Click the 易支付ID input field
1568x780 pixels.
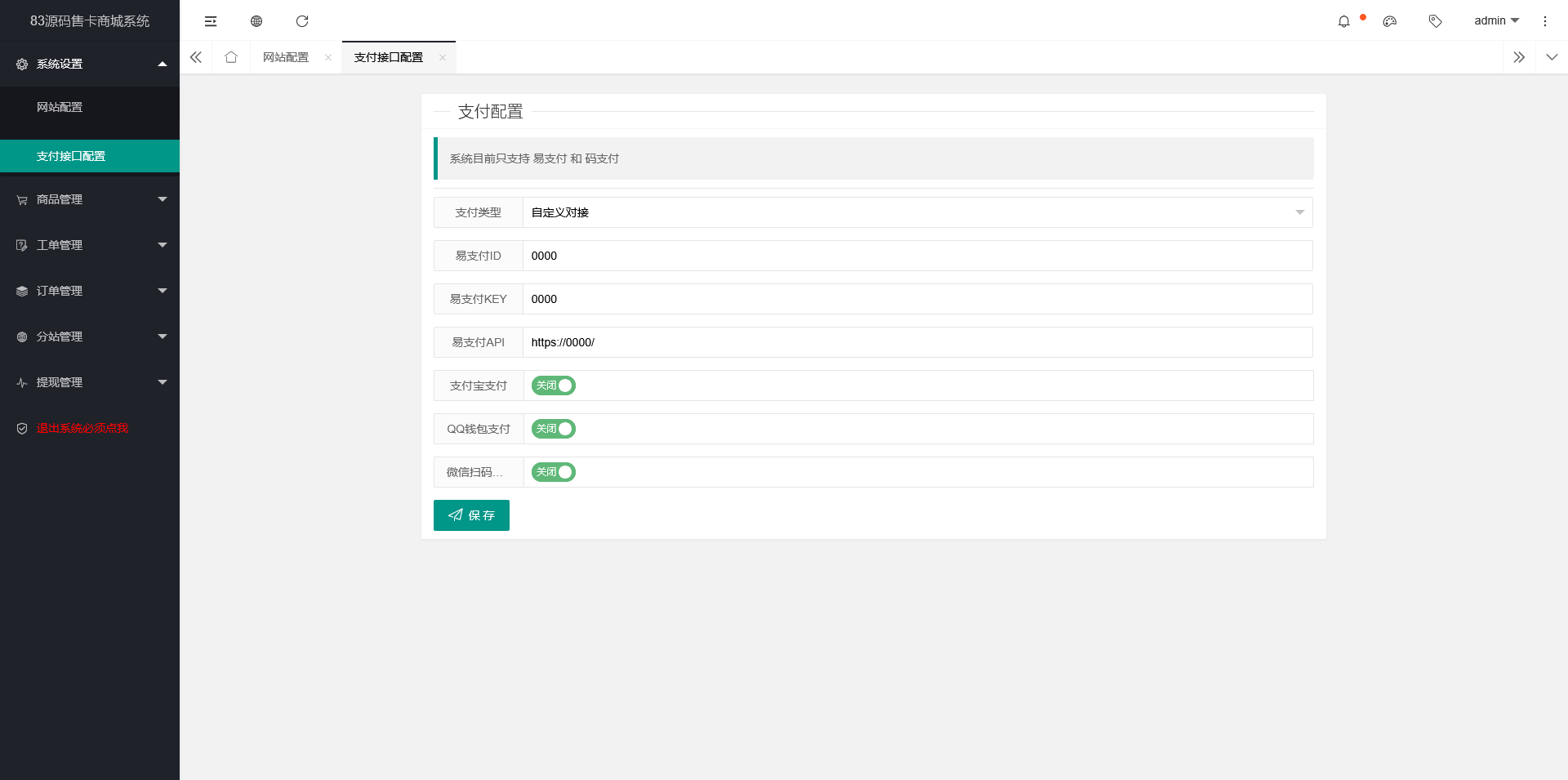point(918,256)
